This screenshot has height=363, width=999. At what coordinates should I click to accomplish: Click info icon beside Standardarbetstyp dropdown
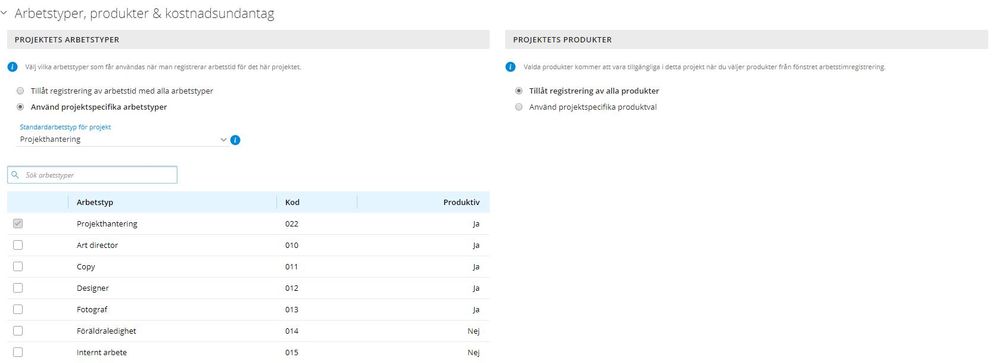pos(235,140)
